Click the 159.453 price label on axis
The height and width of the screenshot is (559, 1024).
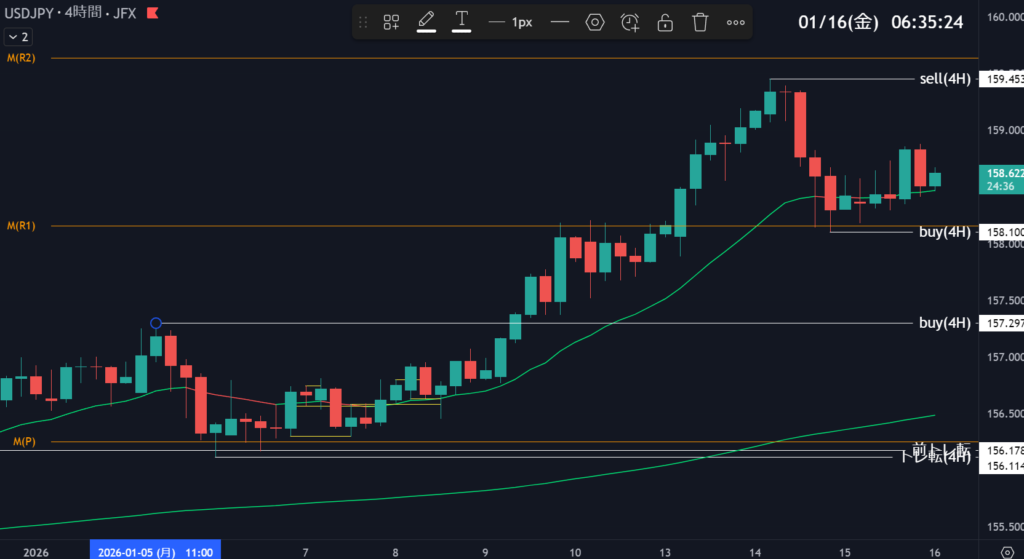tap(1003, 79)
